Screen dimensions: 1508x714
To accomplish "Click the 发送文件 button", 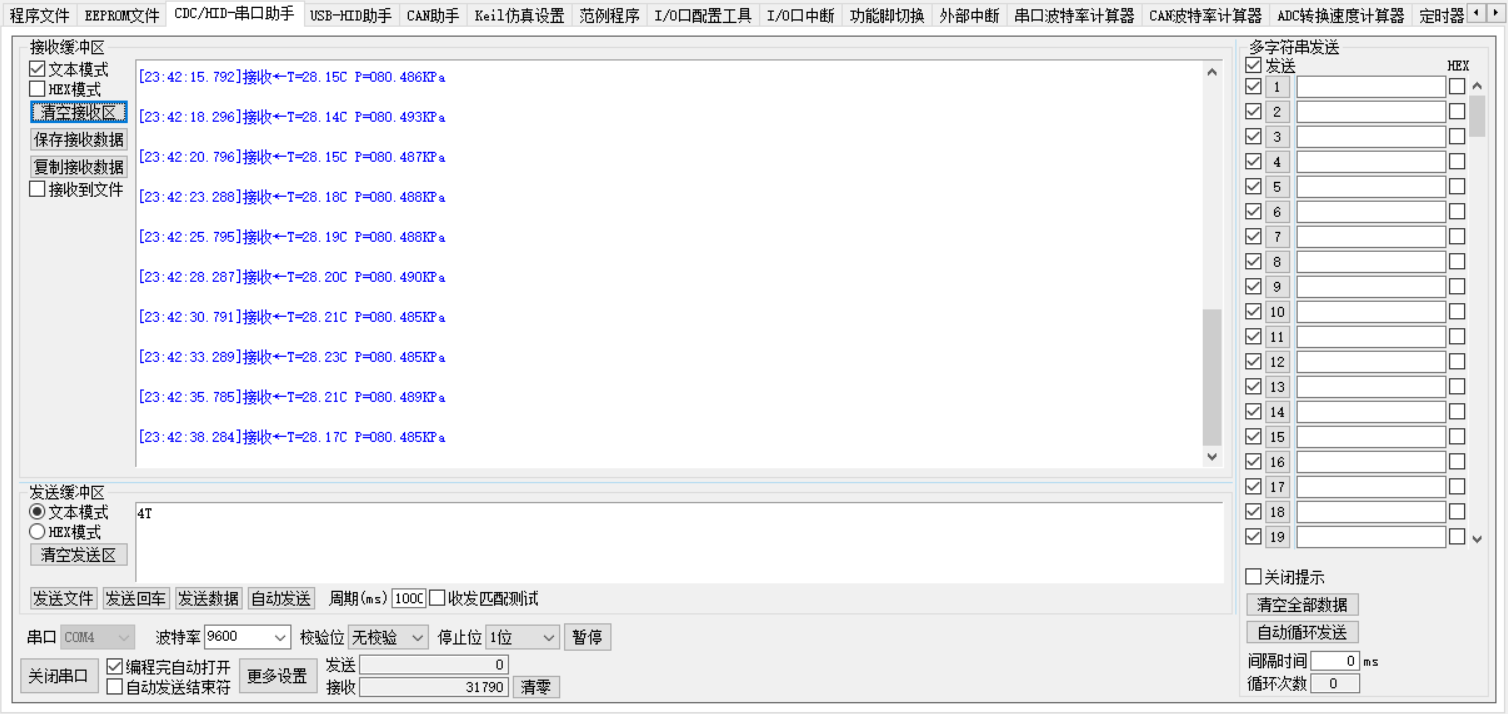I will 64,598.
